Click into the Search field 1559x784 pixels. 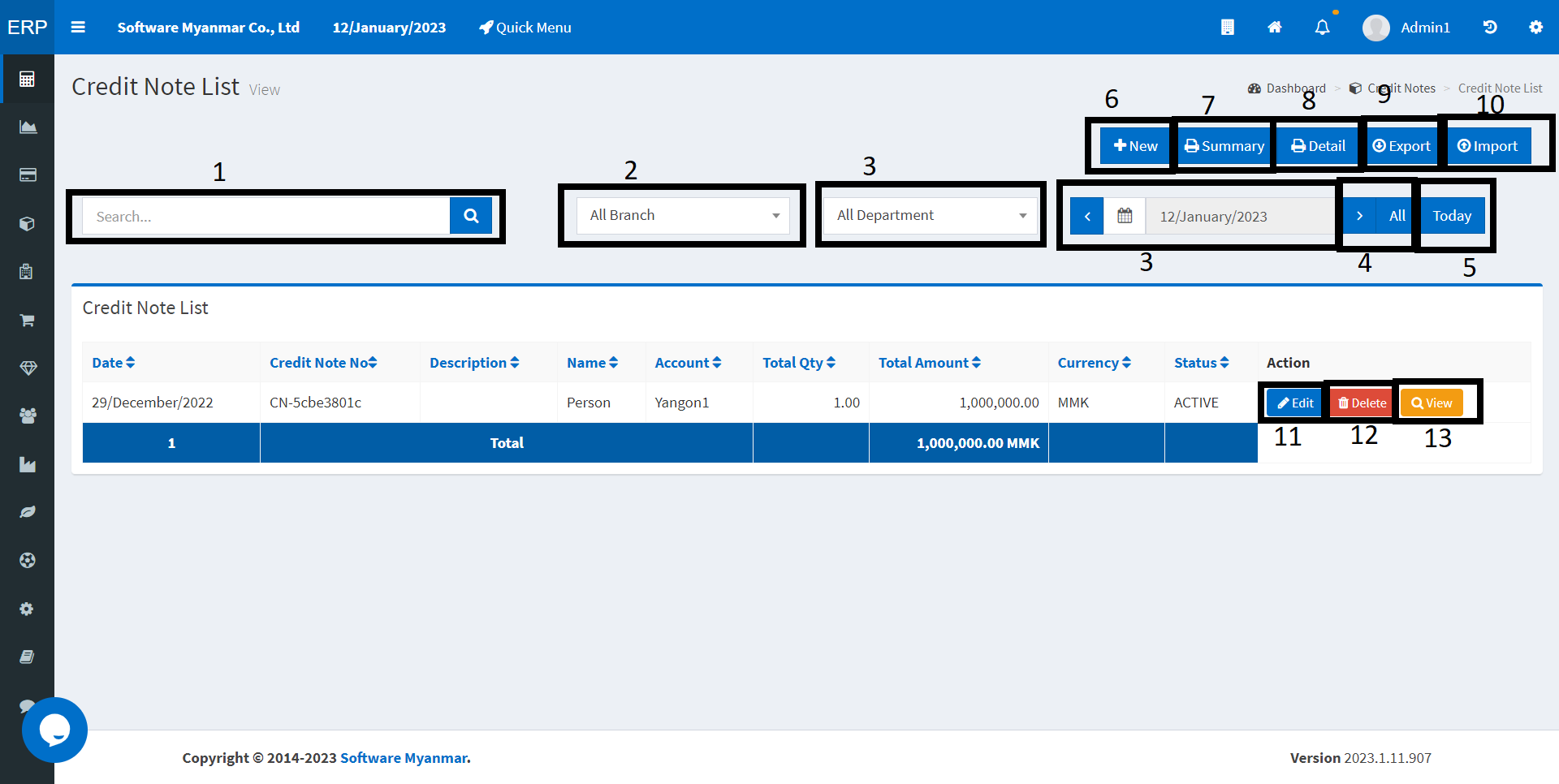click(x=266, y=216)
